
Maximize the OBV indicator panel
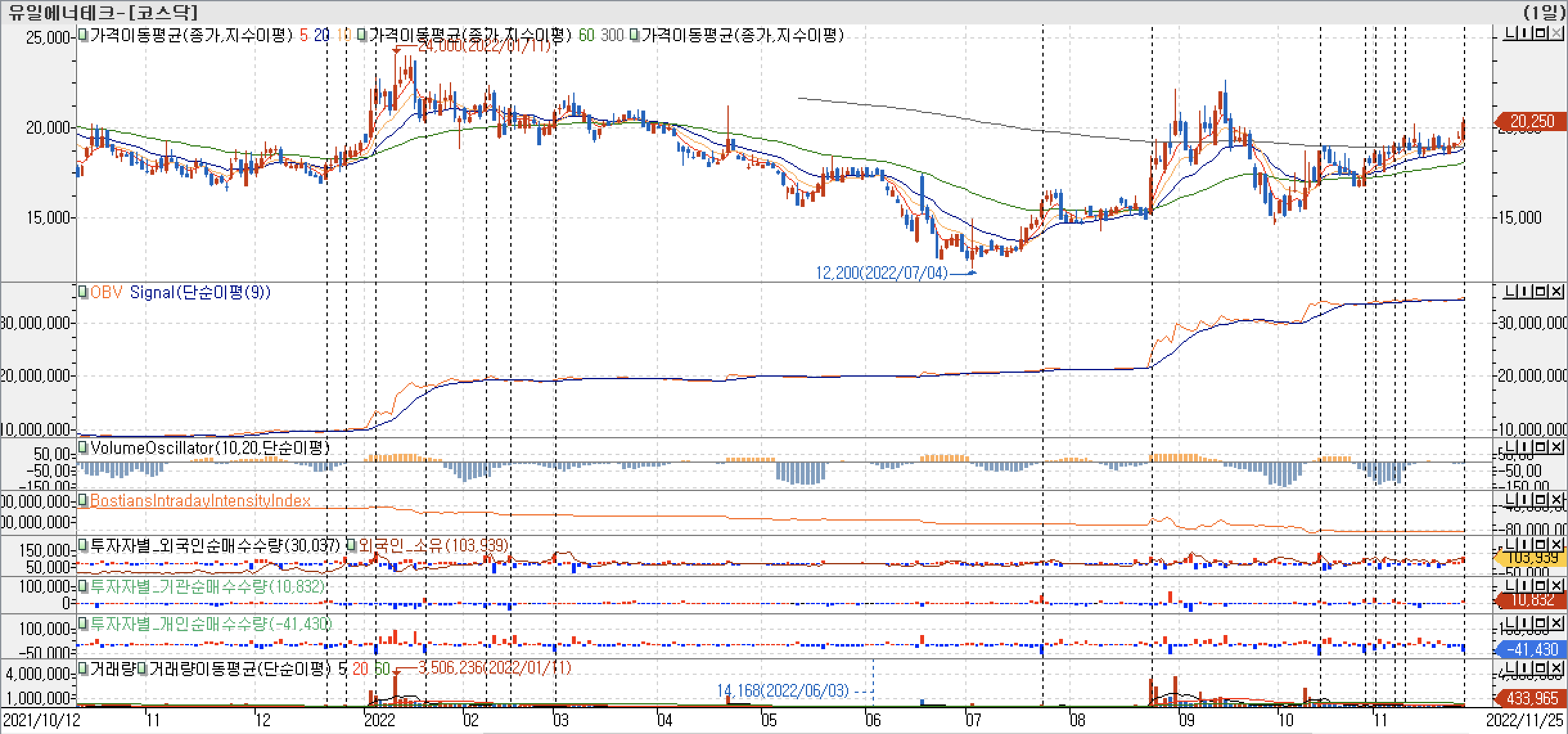pyautogui.click(x=1541, y=292)
